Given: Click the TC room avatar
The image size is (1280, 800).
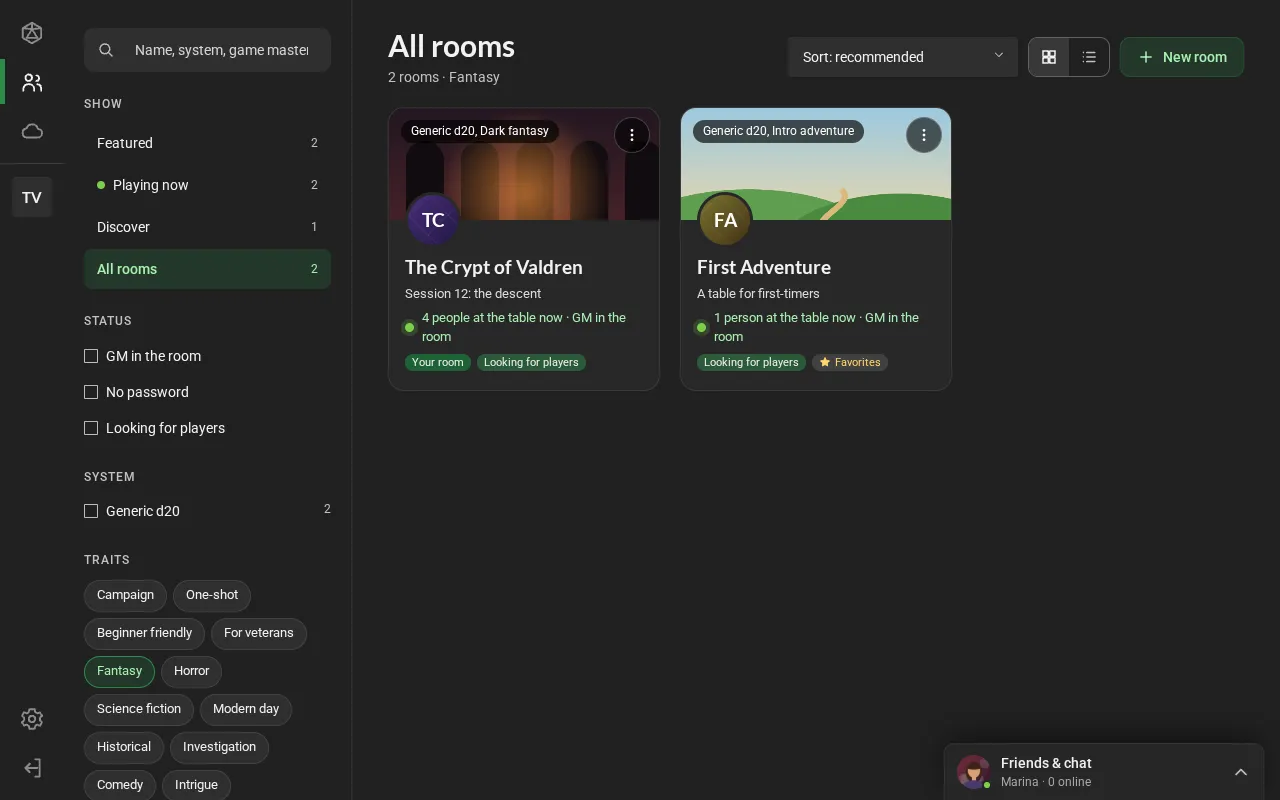Looking at the screenshot, I should coord(433,220).
